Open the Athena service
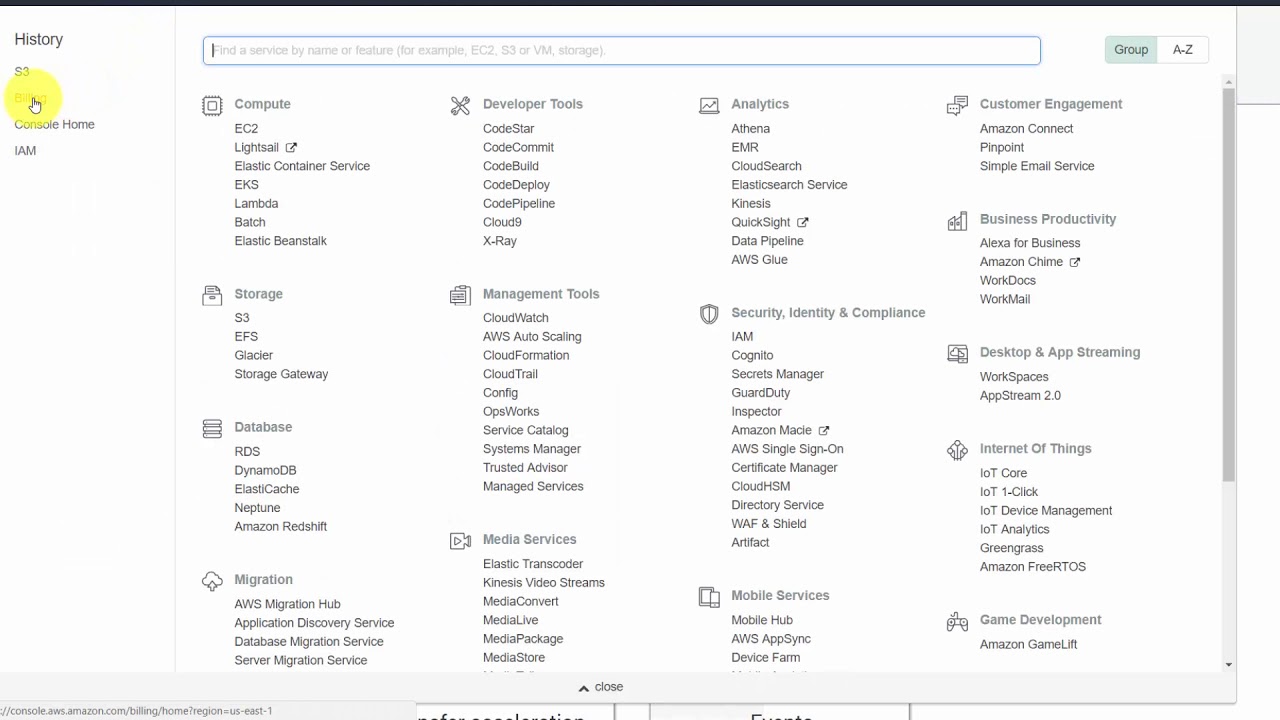The image size is (1280, 720). (x=750, y=128)
